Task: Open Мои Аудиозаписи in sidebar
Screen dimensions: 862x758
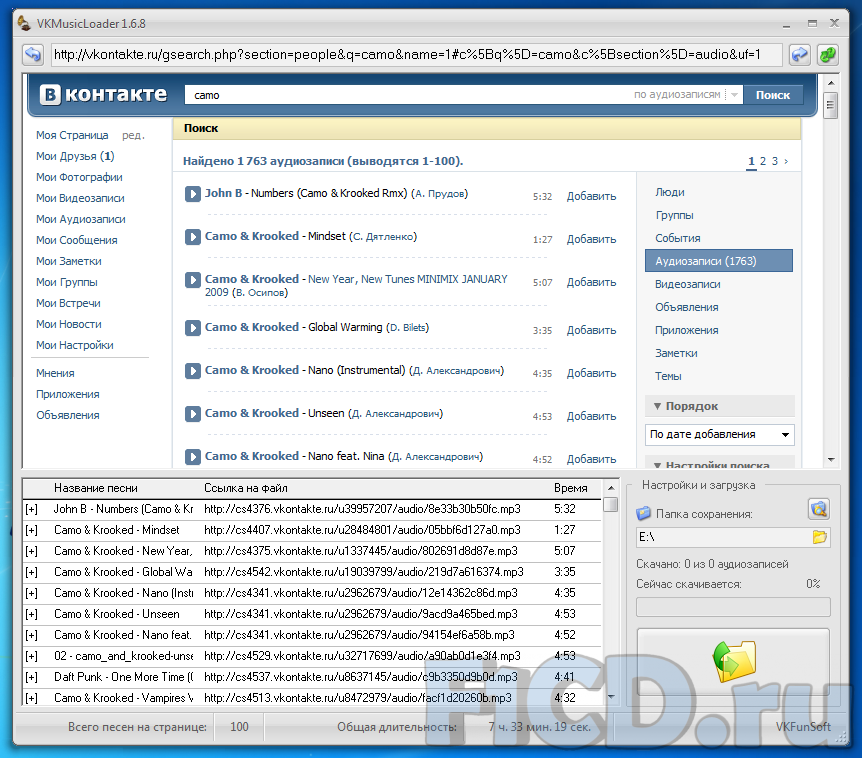Action: 81,219
